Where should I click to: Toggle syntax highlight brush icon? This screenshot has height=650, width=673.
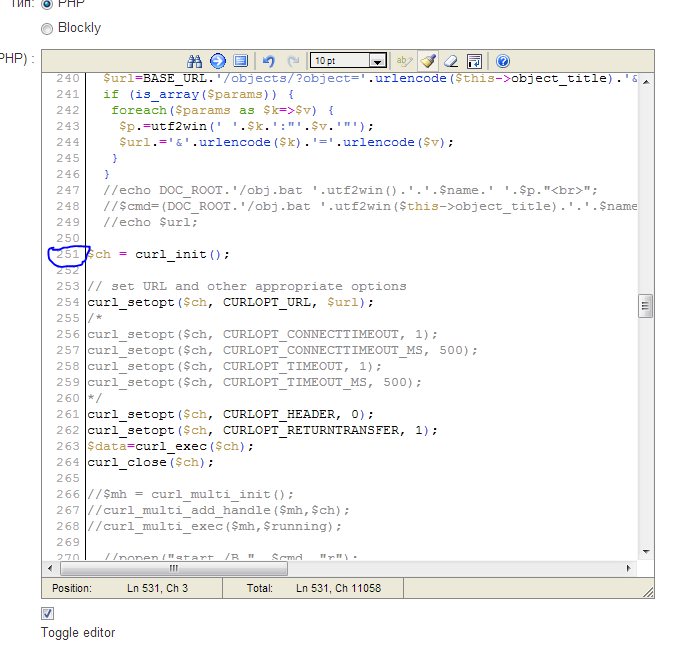(x=428, y=61)
